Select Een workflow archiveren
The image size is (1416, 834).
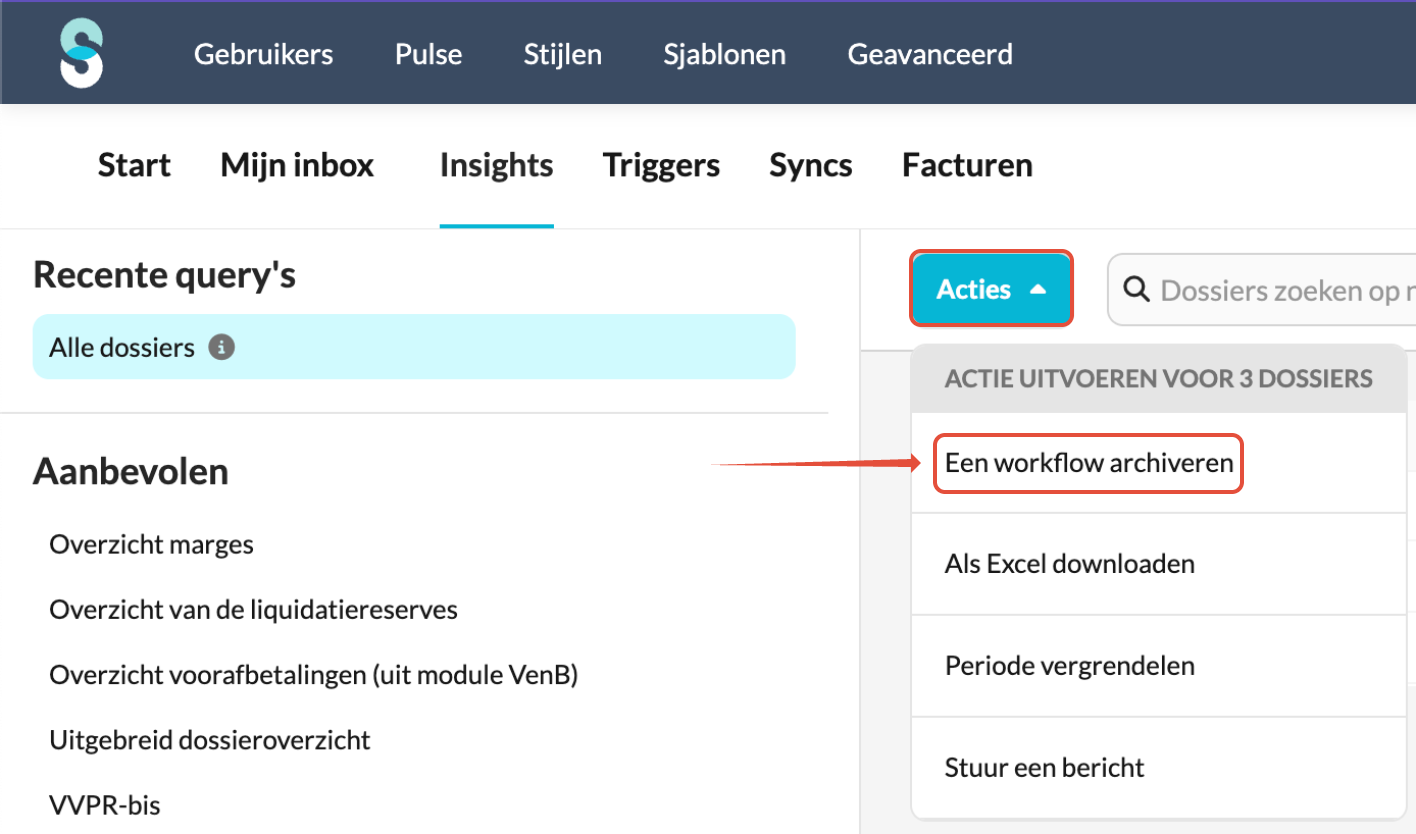click(1088, 463)
